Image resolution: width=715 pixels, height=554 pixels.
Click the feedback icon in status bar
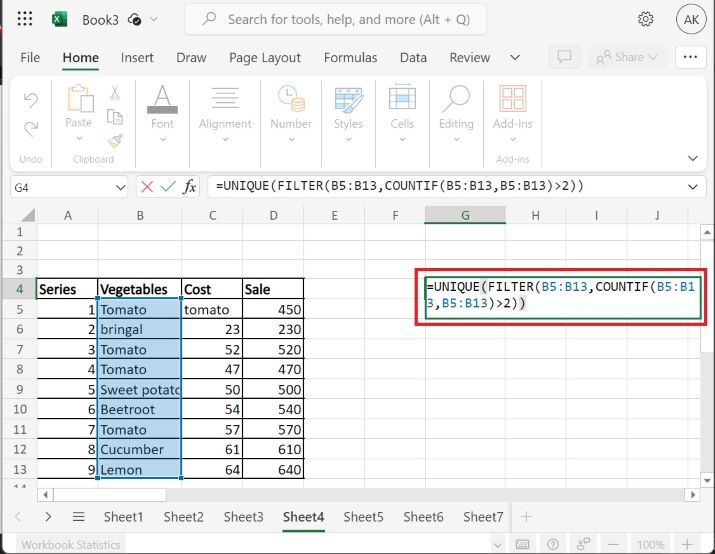tap(583, 544)
